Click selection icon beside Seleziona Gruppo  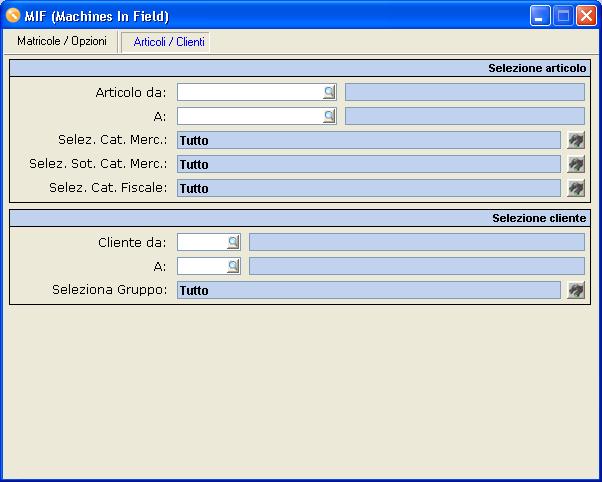(575, 290)
